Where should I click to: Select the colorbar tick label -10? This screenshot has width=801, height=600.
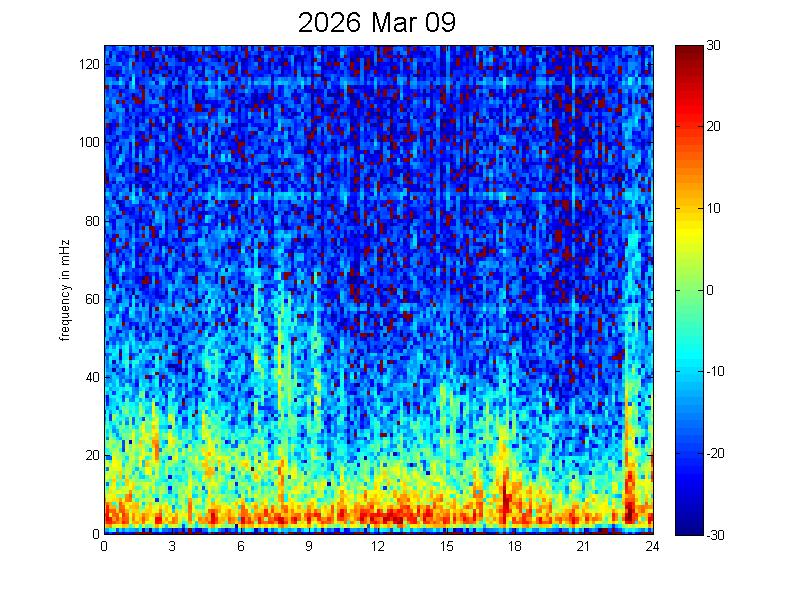click(x=716, y=372)
